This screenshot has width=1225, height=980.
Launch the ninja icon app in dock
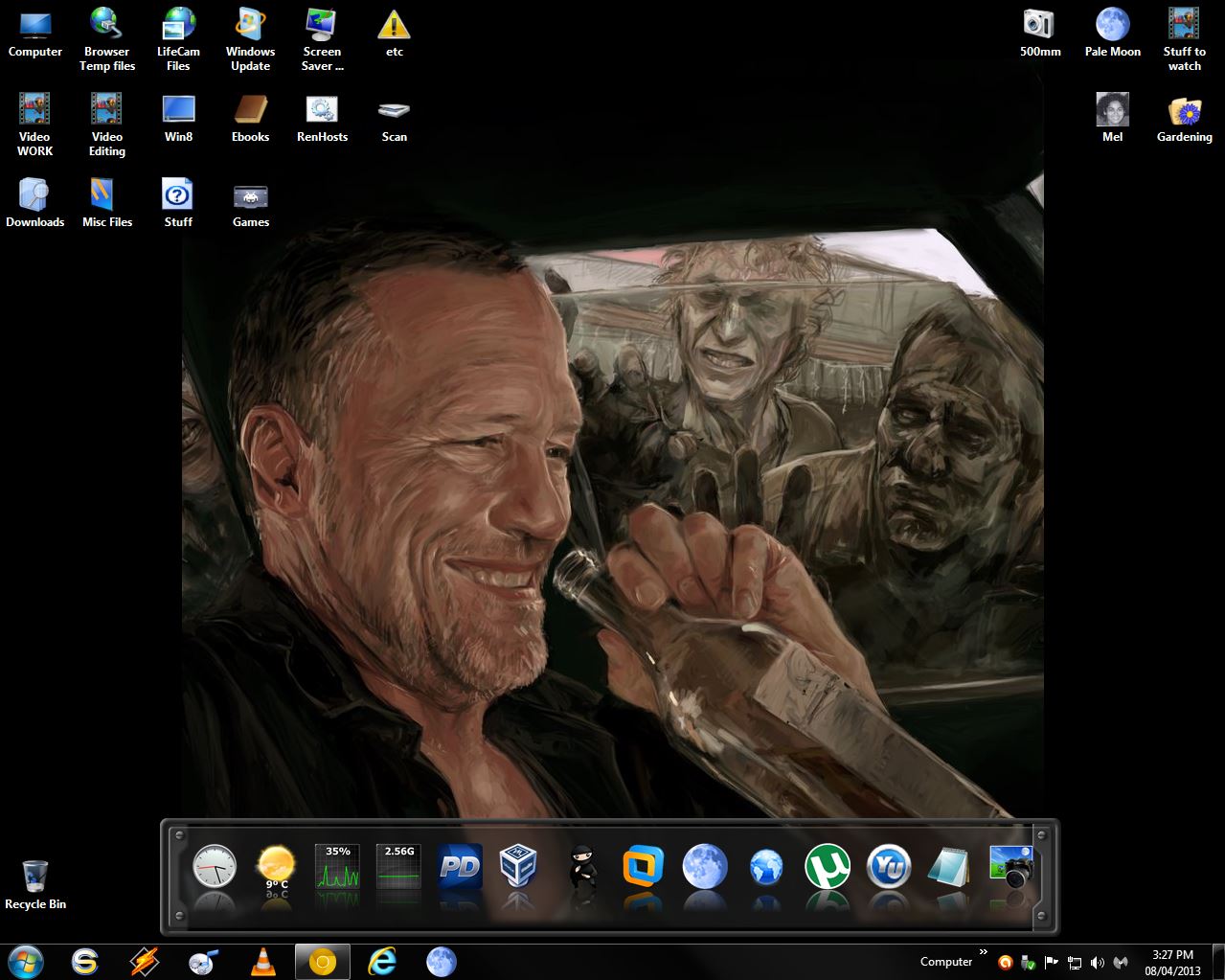click(x=581, y=867)
